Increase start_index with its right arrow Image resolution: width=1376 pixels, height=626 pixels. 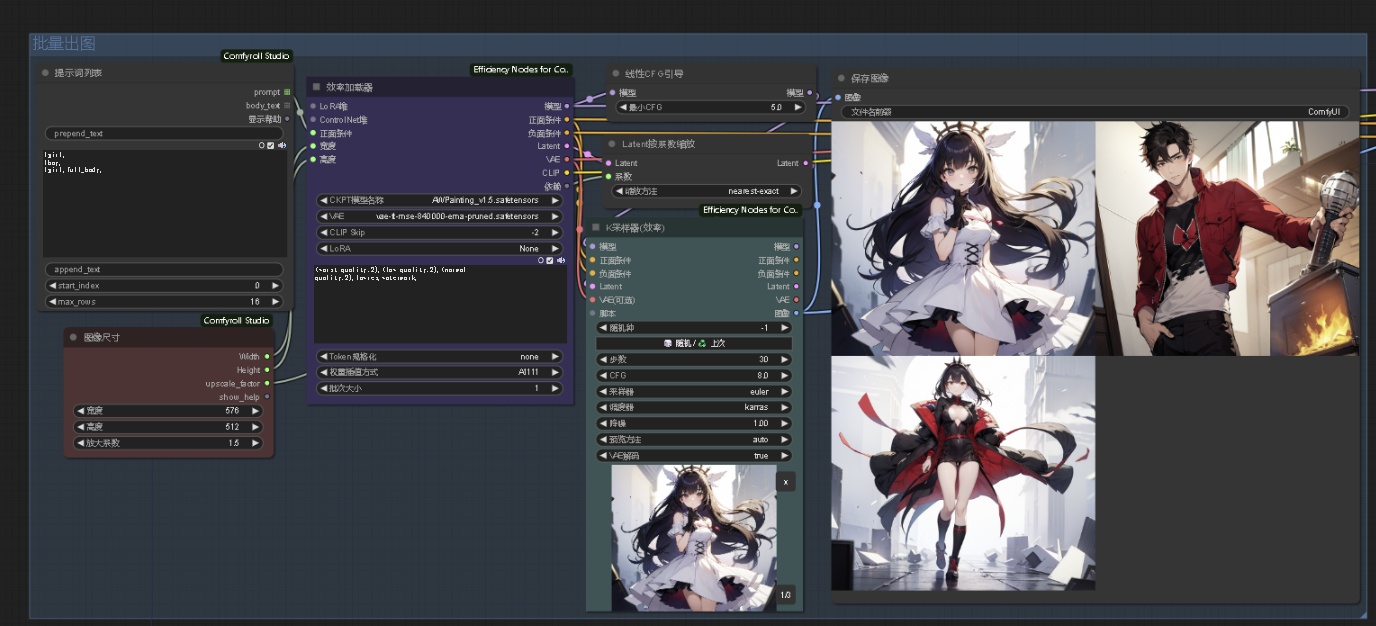click(275, 285)
